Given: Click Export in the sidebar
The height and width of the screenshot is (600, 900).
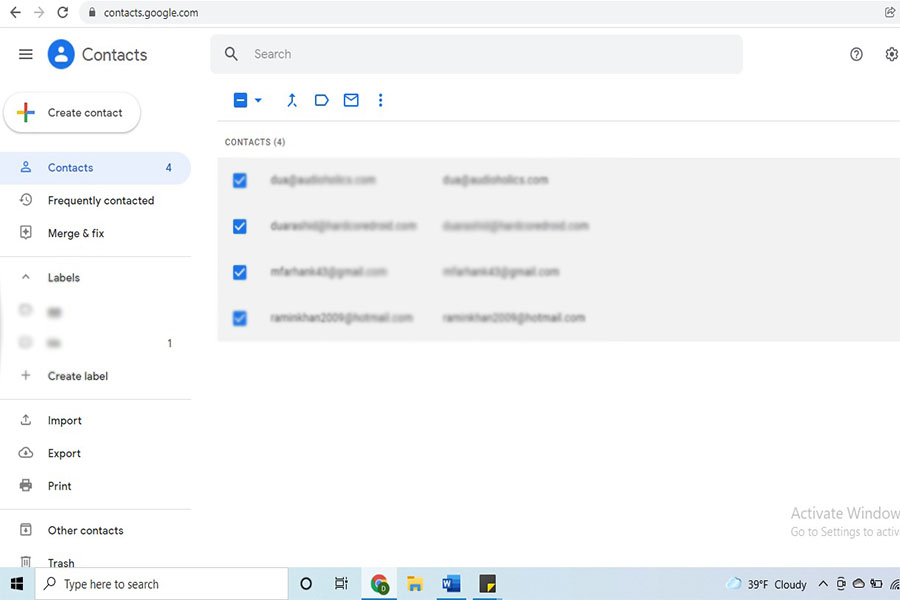Looking at the screenshot, I should pos(64,453).
